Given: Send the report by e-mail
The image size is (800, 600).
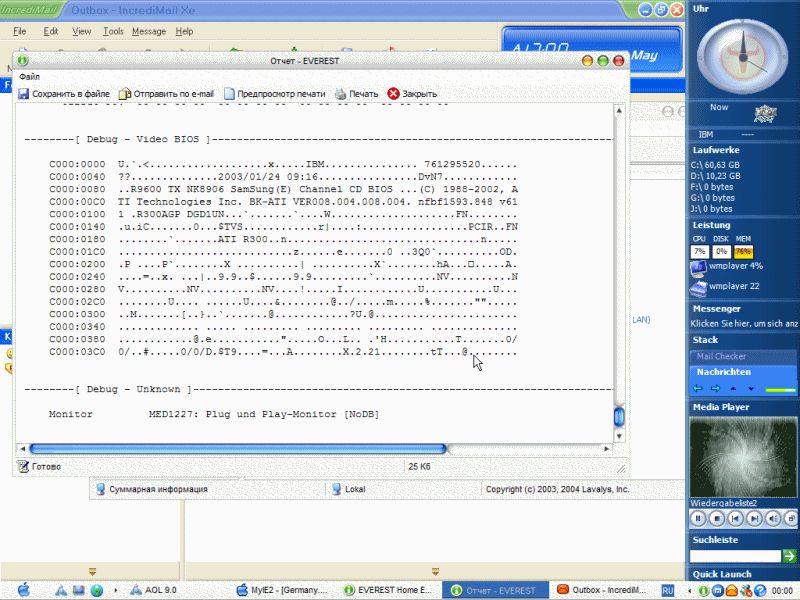Looking at the screenshot, I should 166,94.
